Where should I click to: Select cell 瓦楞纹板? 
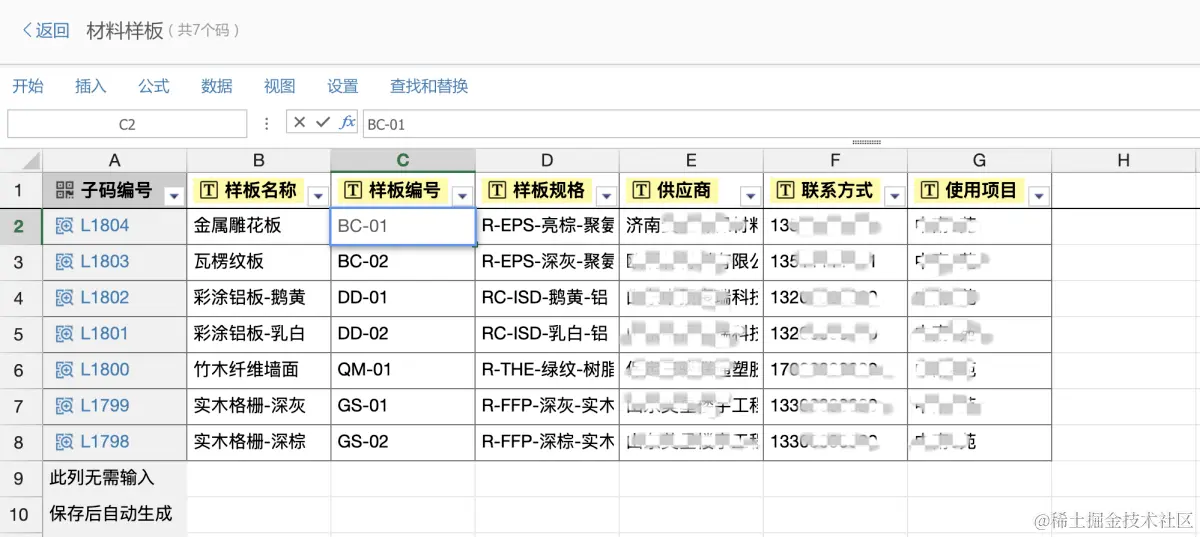click(259, 262)
